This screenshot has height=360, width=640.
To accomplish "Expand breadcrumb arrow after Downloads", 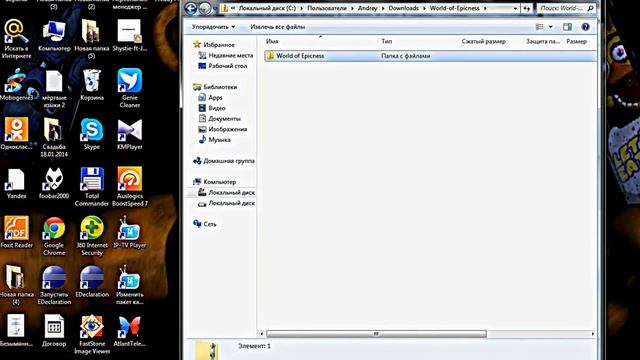I will [x=424, y=8].
